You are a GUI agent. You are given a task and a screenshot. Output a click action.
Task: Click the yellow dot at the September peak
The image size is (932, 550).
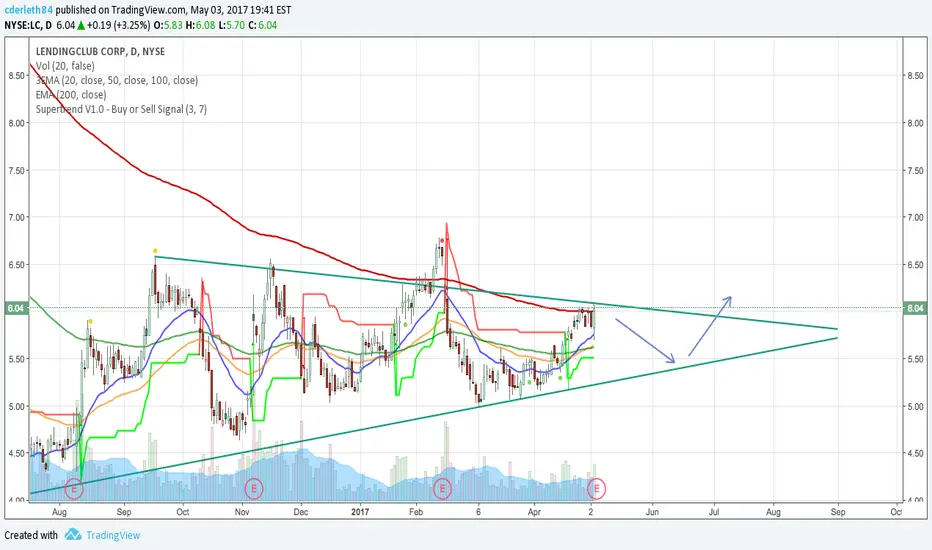tap(155, 251)
